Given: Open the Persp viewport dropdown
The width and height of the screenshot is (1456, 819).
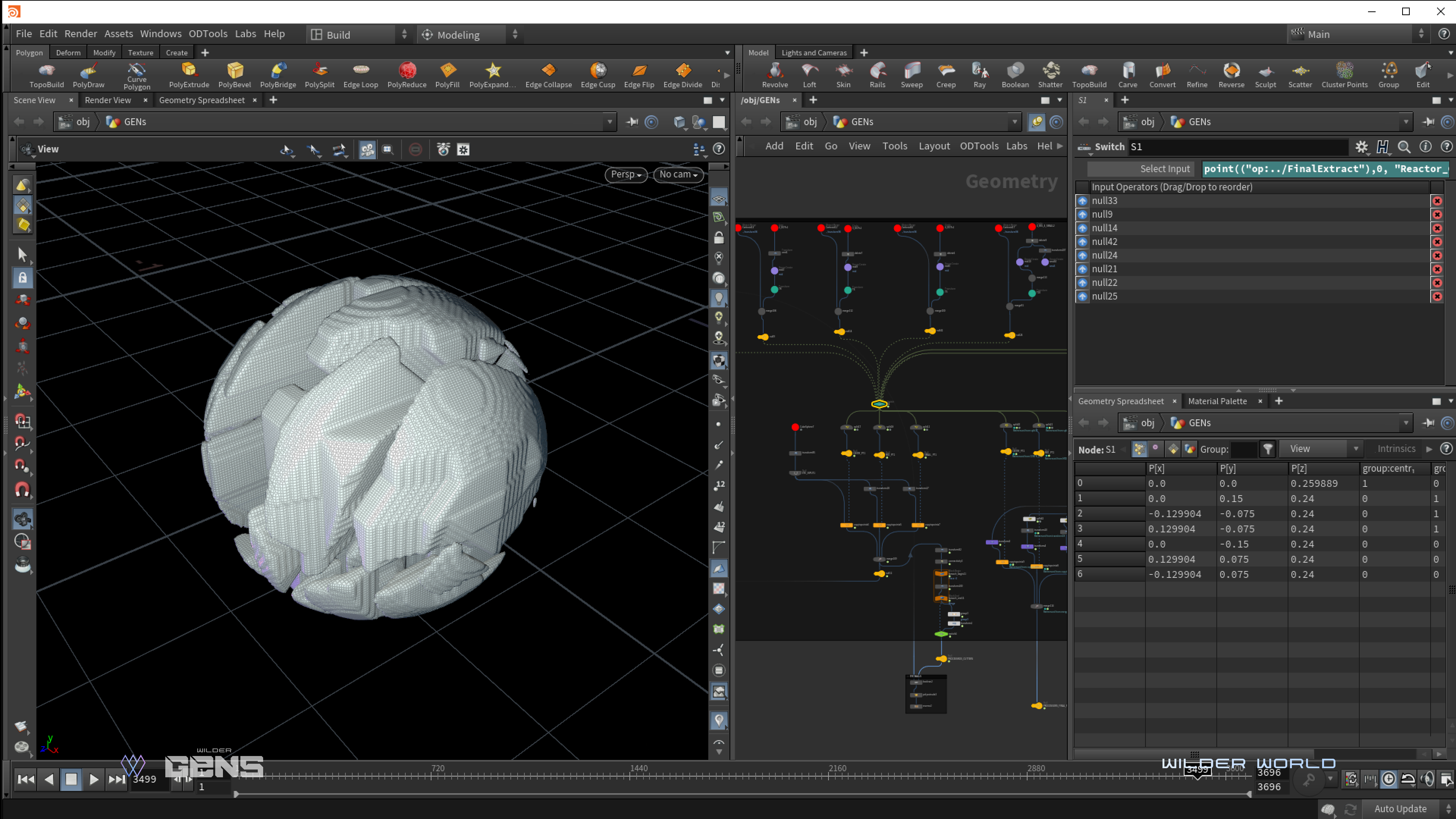Looking at the screenshot, I should 626,175.
